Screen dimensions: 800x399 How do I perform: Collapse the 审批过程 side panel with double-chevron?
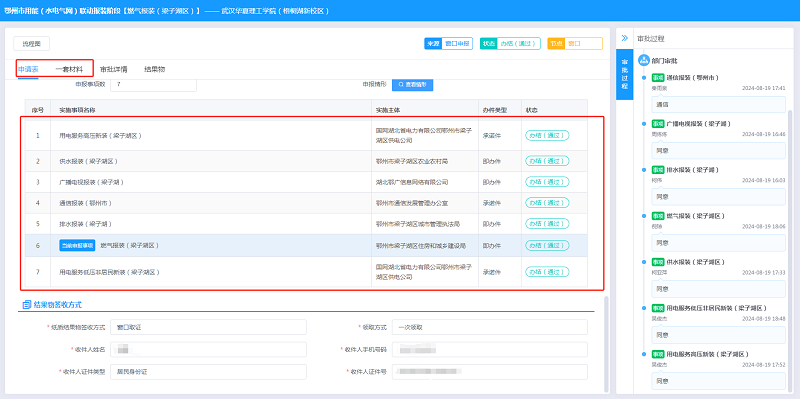(x=624, y=38)
